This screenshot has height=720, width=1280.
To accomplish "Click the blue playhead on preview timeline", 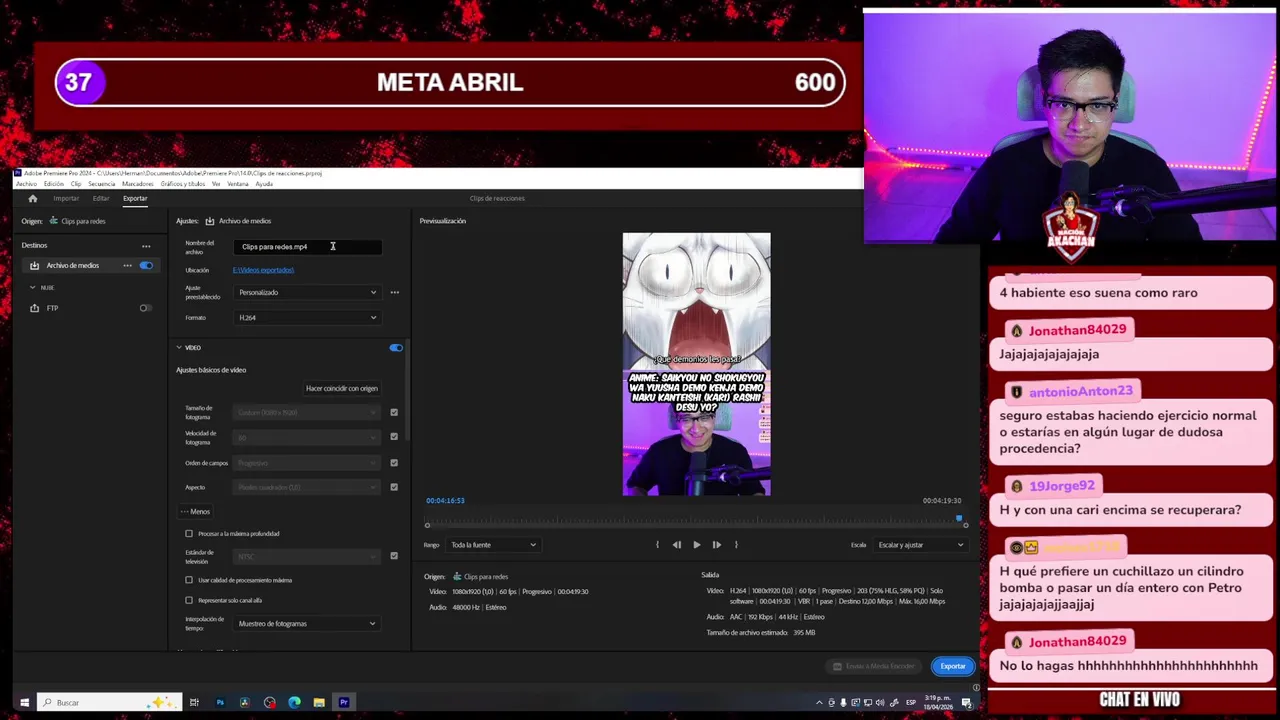I will pos(959,519).
